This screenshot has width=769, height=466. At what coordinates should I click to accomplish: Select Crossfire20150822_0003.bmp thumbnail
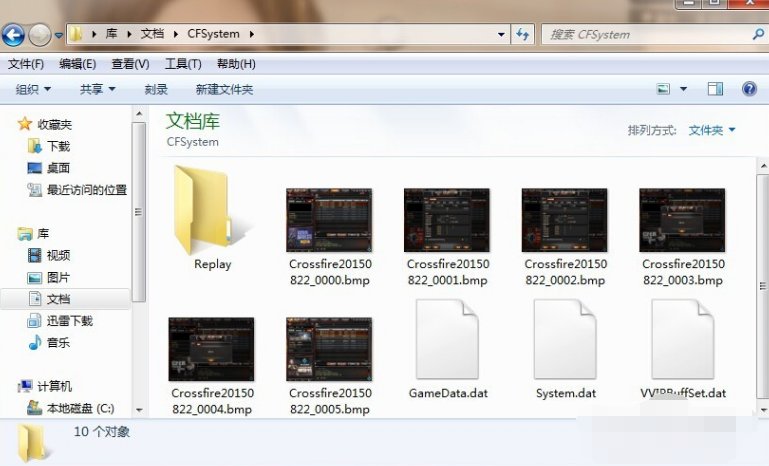(x=682, y=220)
